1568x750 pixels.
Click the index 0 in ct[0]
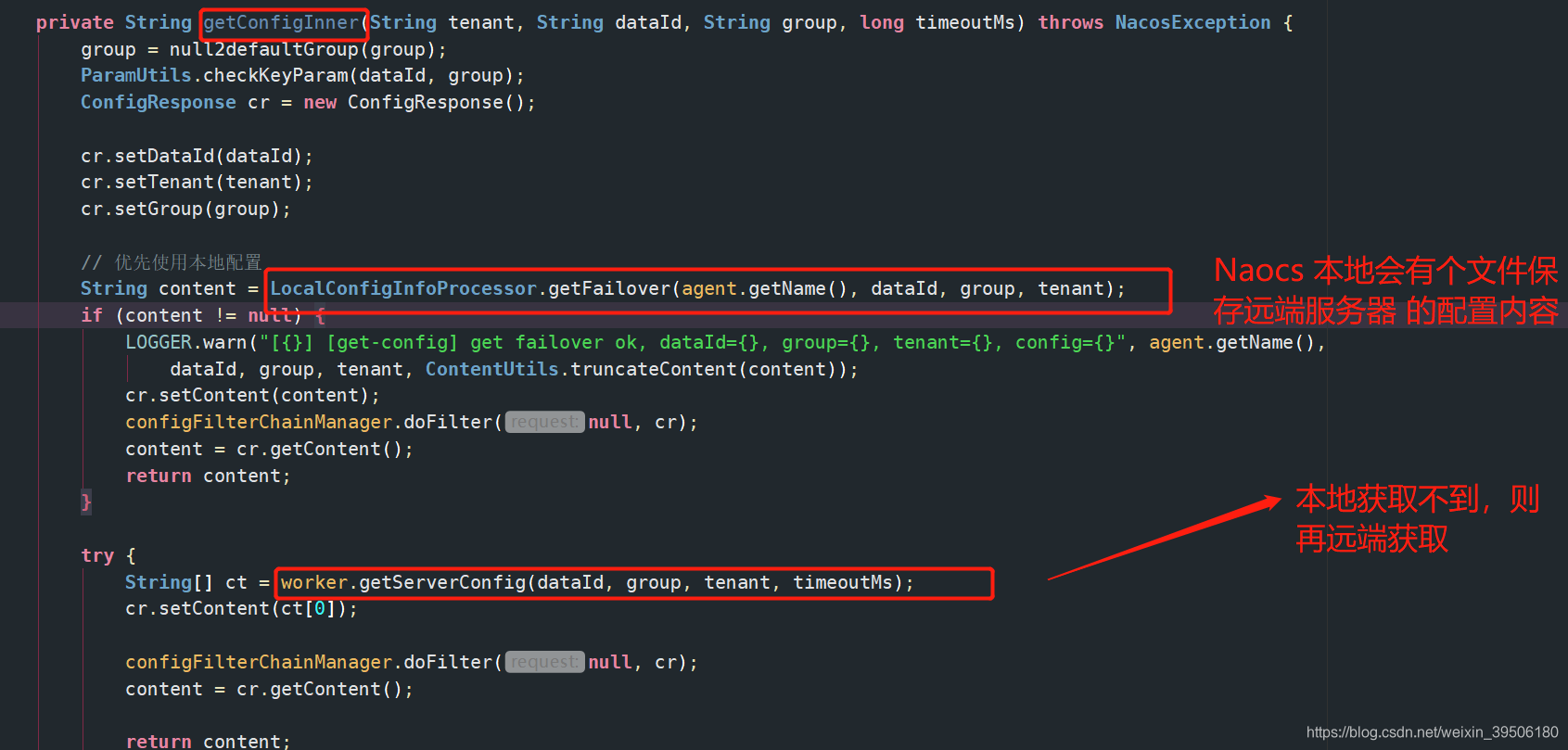pos(320,608)
